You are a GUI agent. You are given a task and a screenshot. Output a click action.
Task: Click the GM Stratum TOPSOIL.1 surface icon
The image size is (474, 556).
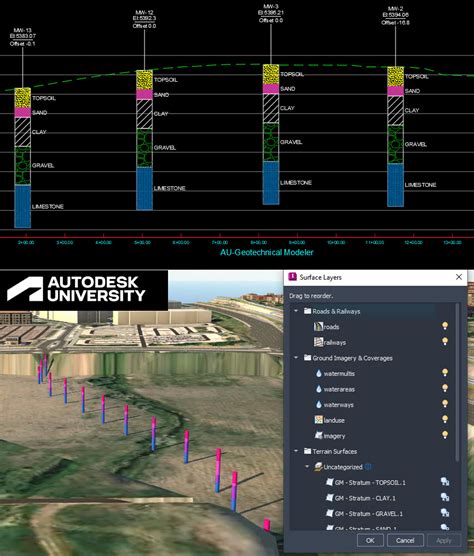pyautogui.click(x=329, y=482)
